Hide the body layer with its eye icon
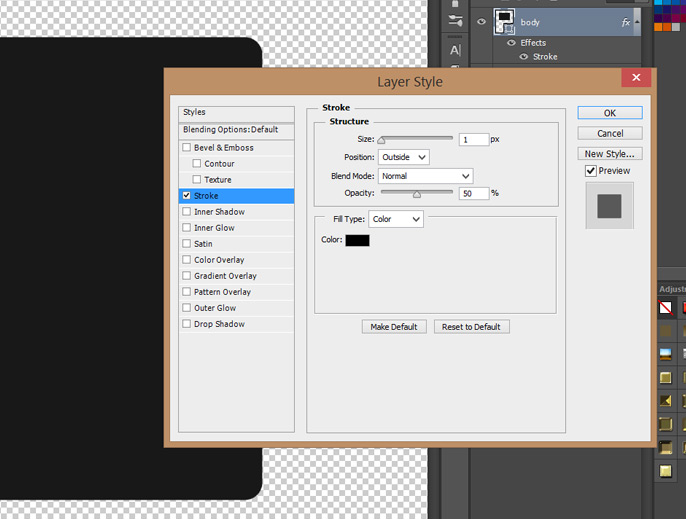This screenshot has height=519, width=686. 481,21
